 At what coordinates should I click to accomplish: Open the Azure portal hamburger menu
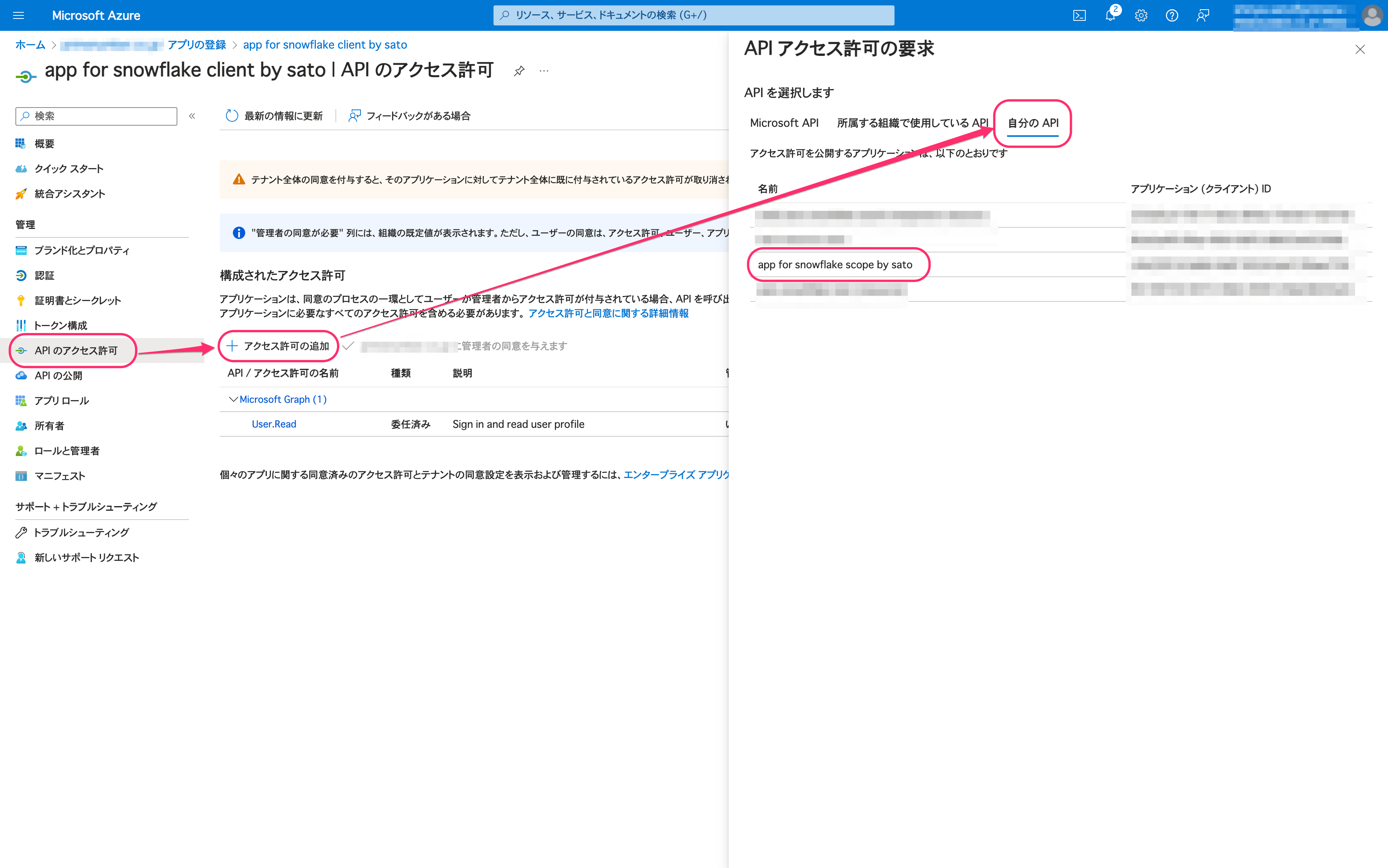[19, 15]
